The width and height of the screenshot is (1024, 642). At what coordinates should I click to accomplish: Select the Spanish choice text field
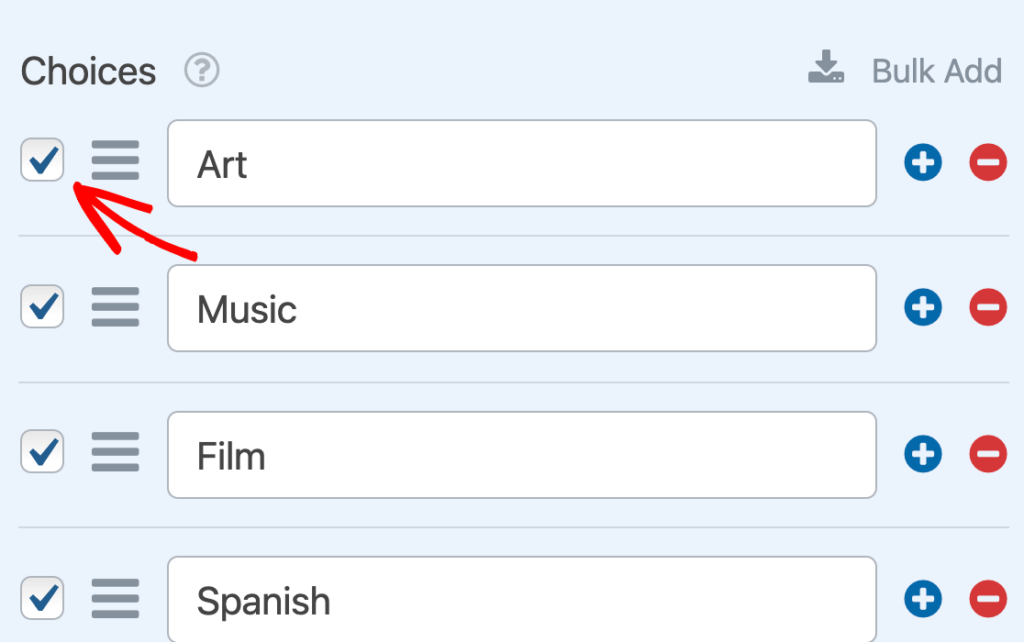tap(521, 598)
